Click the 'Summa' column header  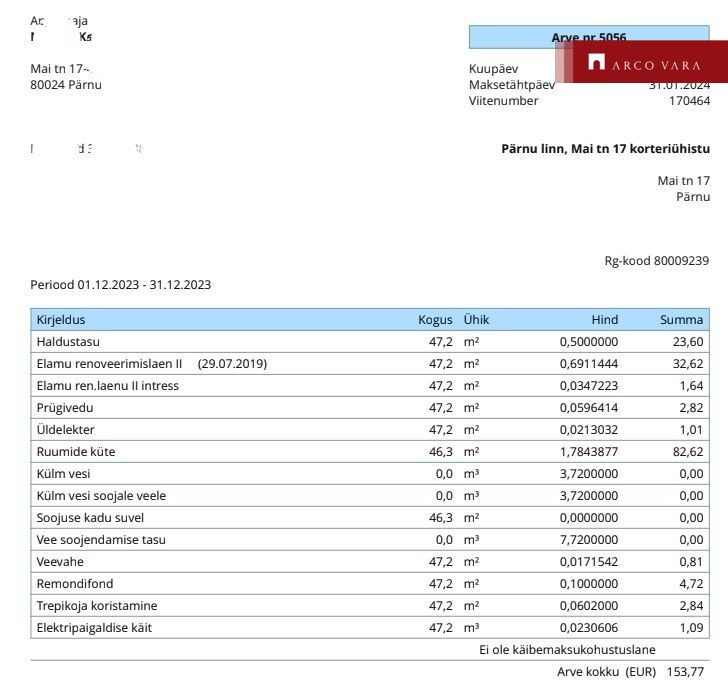(681, 320)
